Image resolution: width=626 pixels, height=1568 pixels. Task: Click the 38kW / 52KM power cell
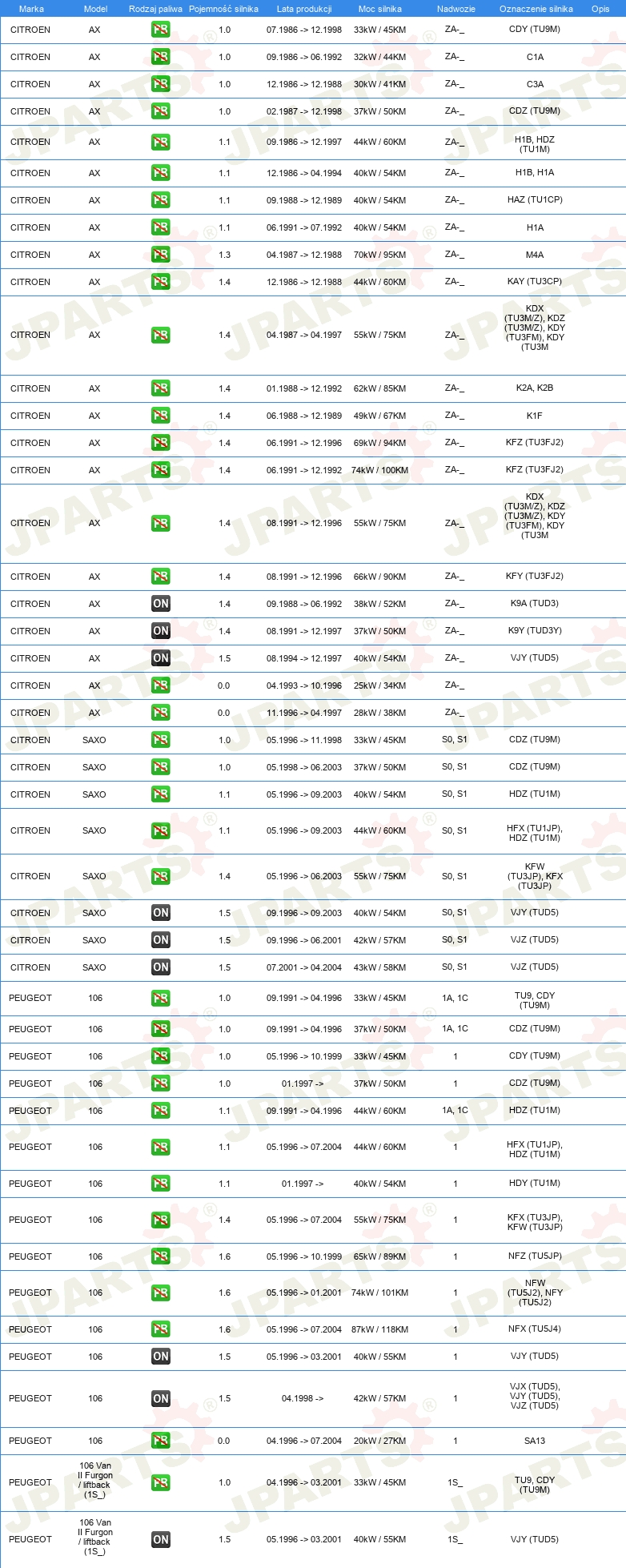coord(379,604)
